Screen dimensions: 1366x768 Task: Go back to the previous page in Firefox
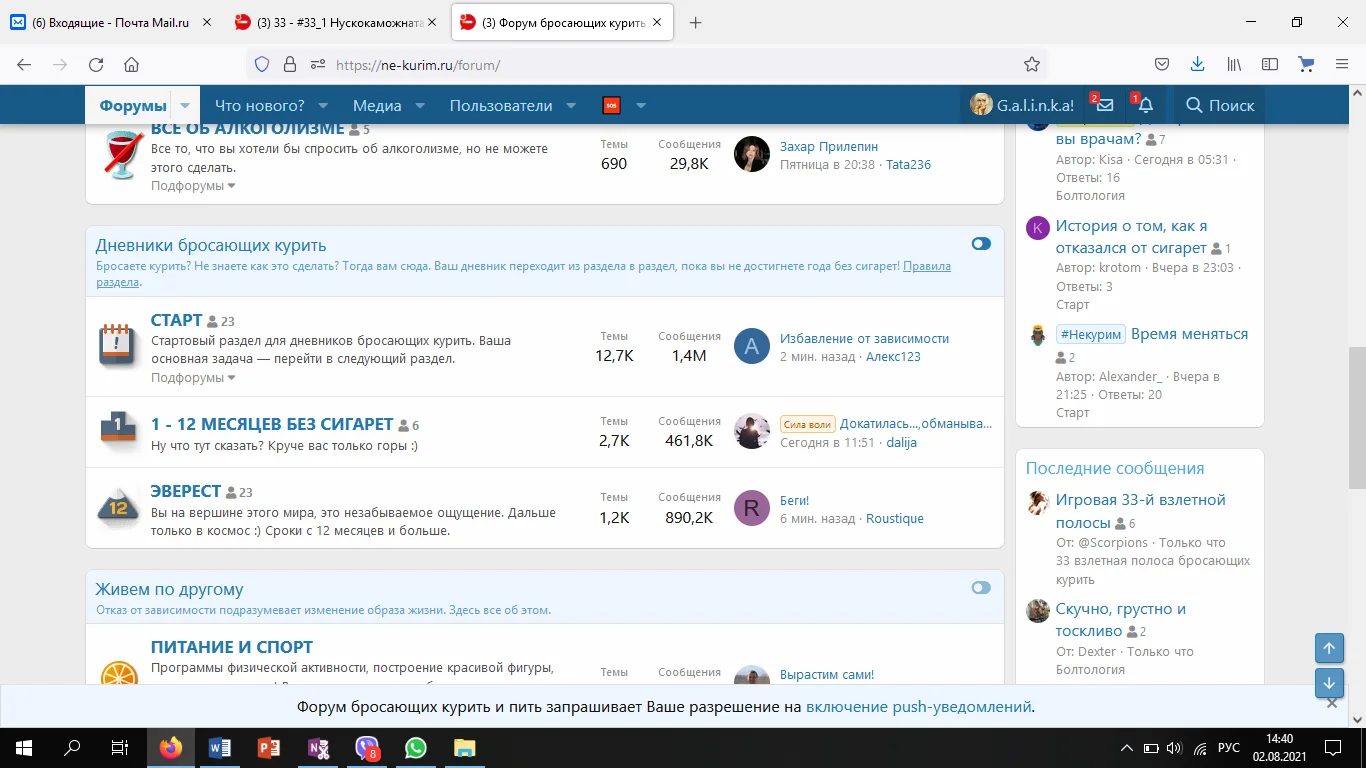pos(24,64)
